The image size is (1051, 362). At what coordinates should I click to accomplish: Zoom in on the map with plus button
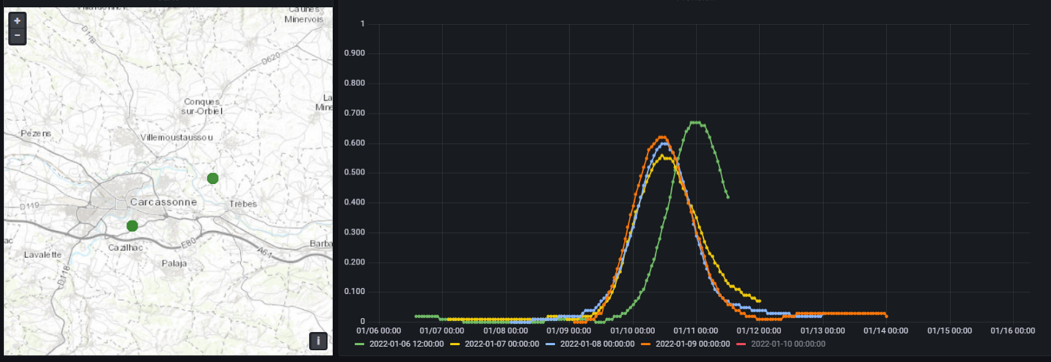click(17, 21)
